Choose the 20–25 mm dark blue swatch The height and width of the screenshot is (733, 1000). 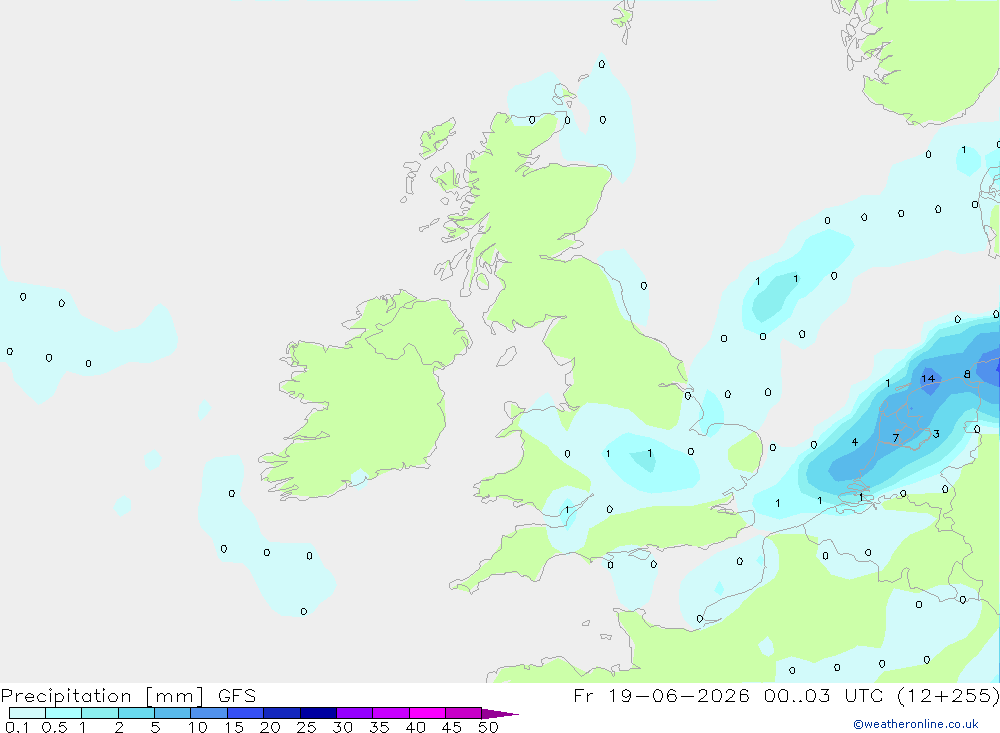tap(282, 713)
